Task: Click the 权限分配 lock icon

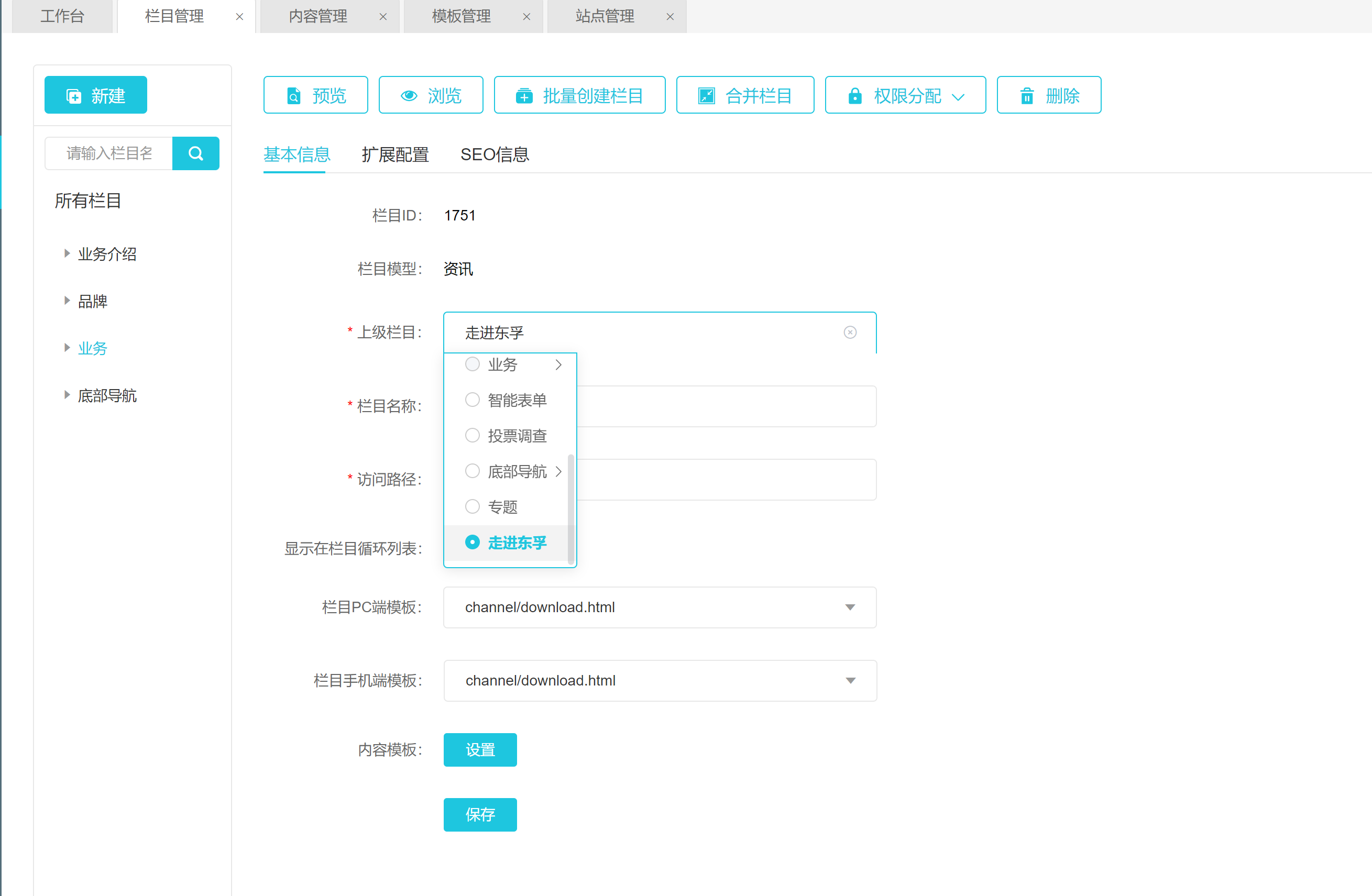Action: tap(854, 96)
